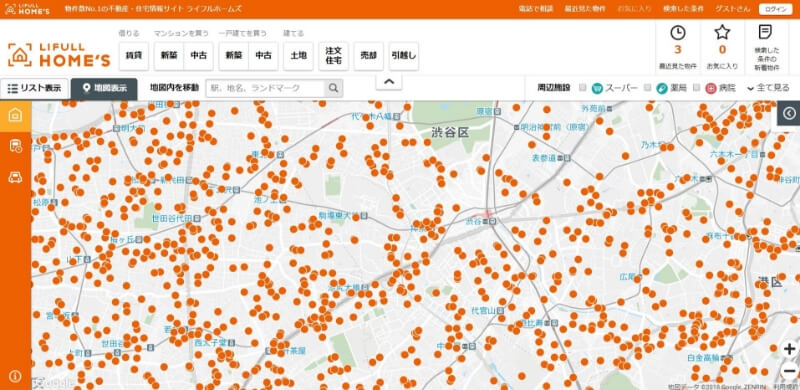This screenshot has height=390, width=800.
Task: Click 最近見た物件 link in top bar
Action: pyautogui.click(x=585, y=9)
